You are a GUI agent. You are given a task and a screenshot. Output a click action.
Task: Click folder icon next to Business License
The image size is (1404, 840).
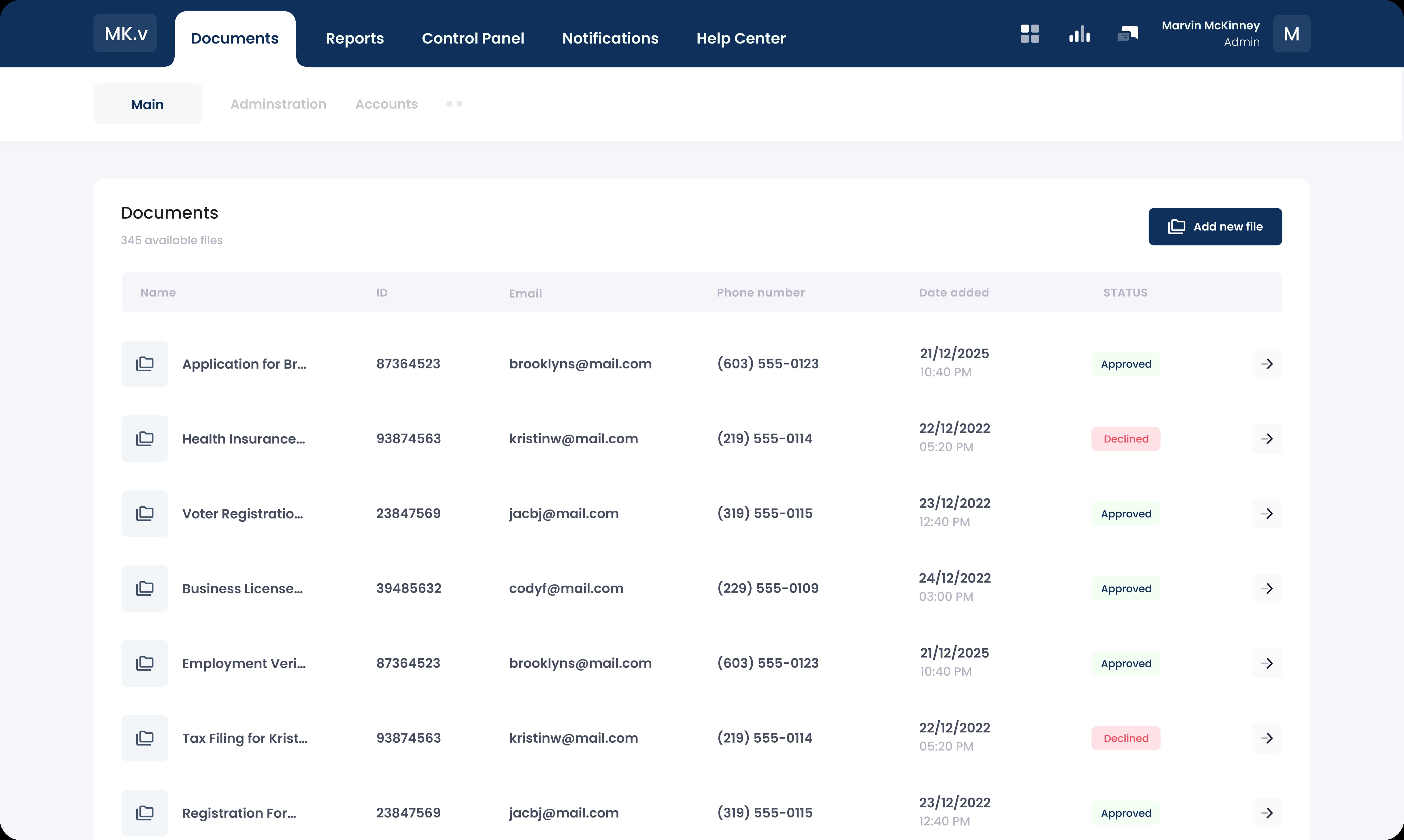click(x=145, y=589)
